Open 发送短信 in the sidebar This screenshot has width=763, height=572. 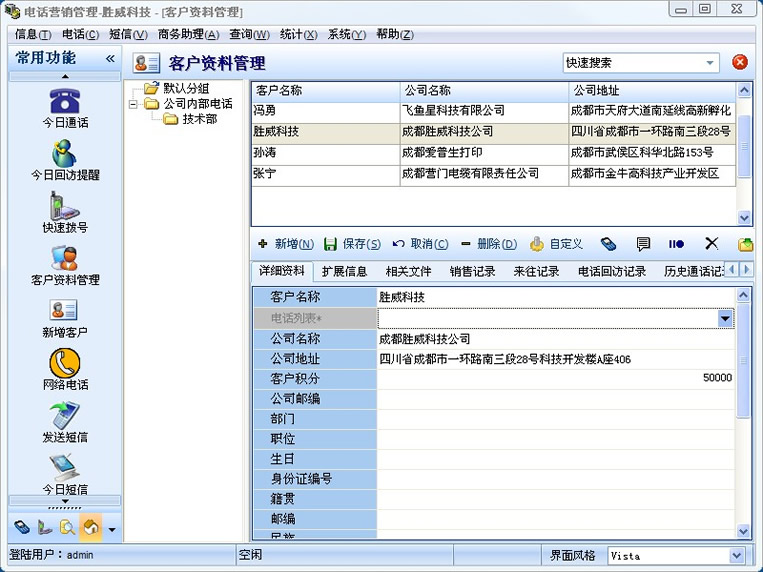pos(65,416)
